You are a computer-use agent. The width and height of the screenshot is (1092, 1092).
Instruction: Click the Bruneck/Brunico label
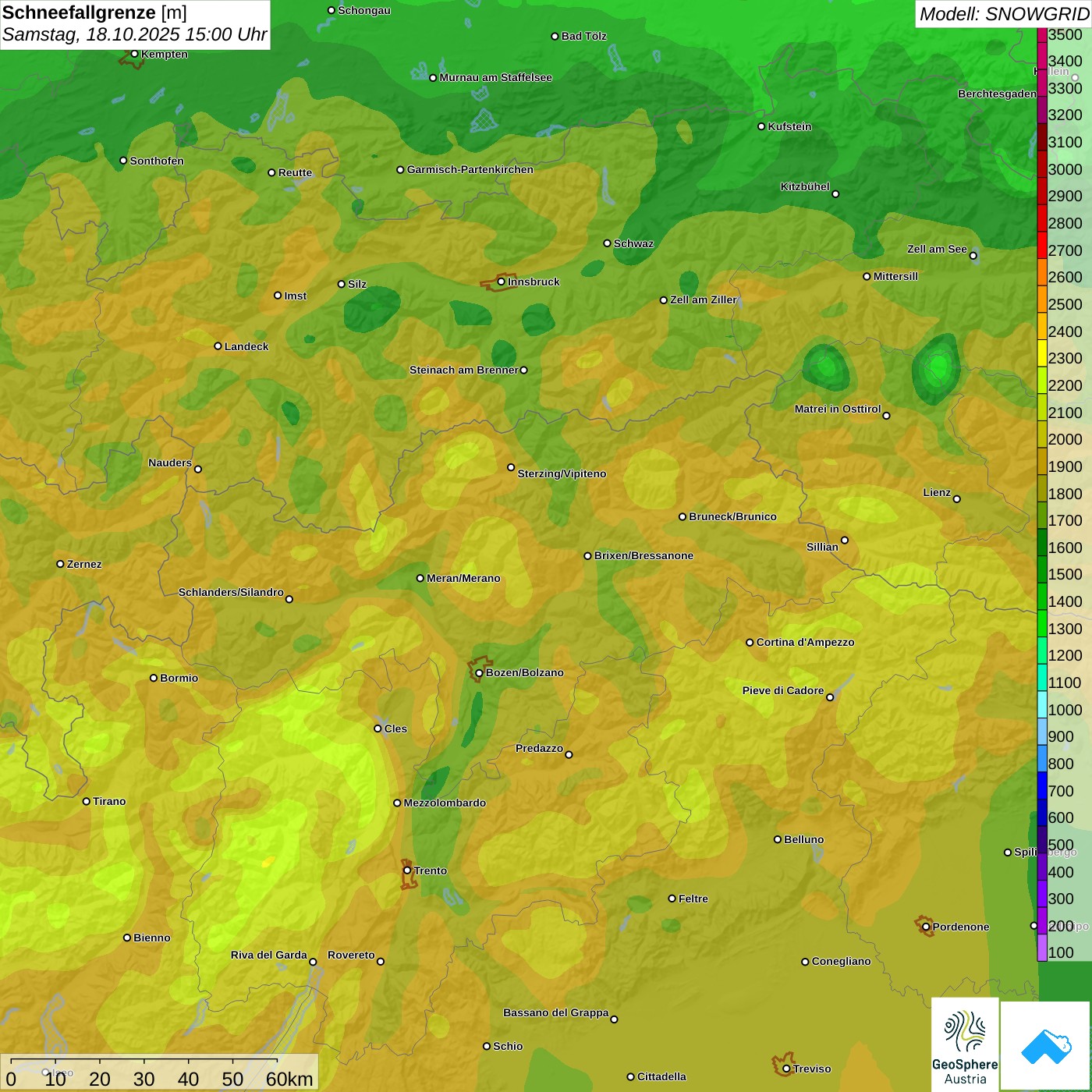click(733, 516)
